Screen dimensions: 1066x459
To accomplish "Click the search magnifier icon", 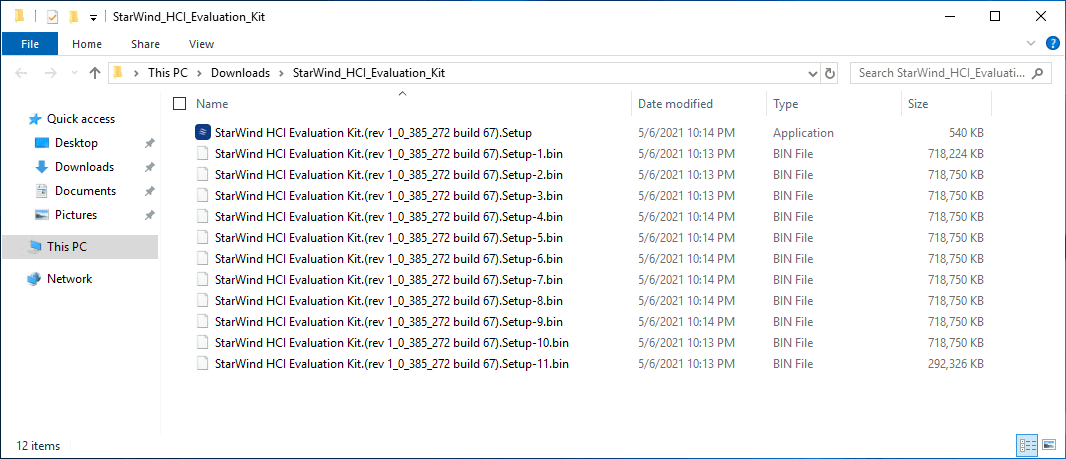I will pyautogui.click(x=1040, y=73).
